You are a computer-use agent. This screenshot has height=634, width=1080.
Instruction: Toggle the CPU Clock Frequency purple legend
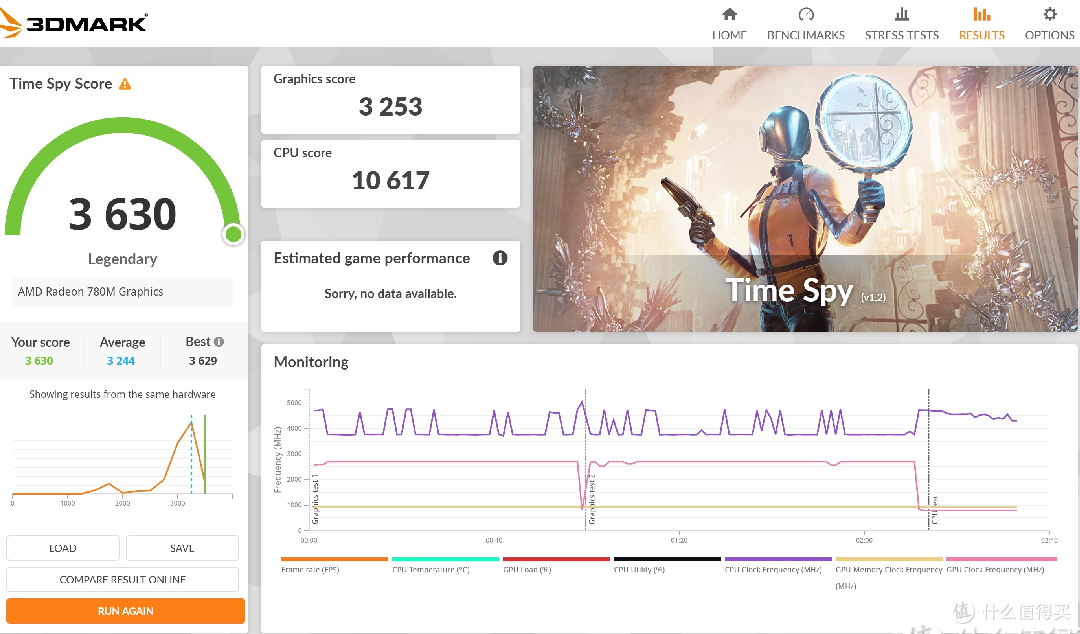pyautogui.click(x=778, y=559)
